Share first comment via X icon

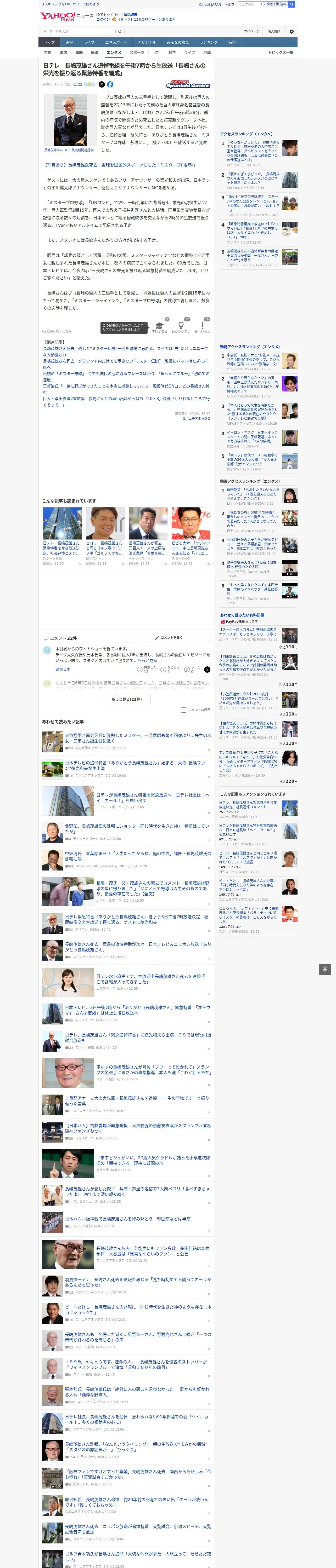(207, 669)
